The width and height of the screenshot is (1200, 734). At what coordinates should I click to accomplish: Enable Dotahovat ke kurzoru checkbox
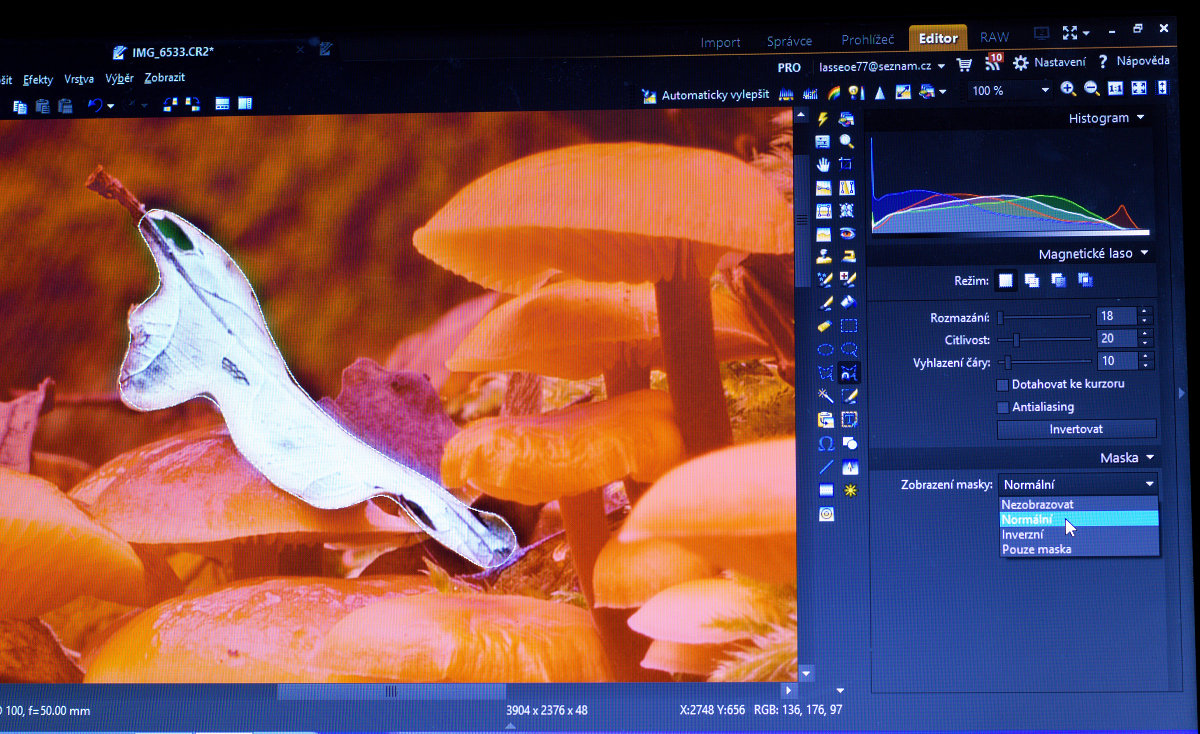tap(1003, 384)
